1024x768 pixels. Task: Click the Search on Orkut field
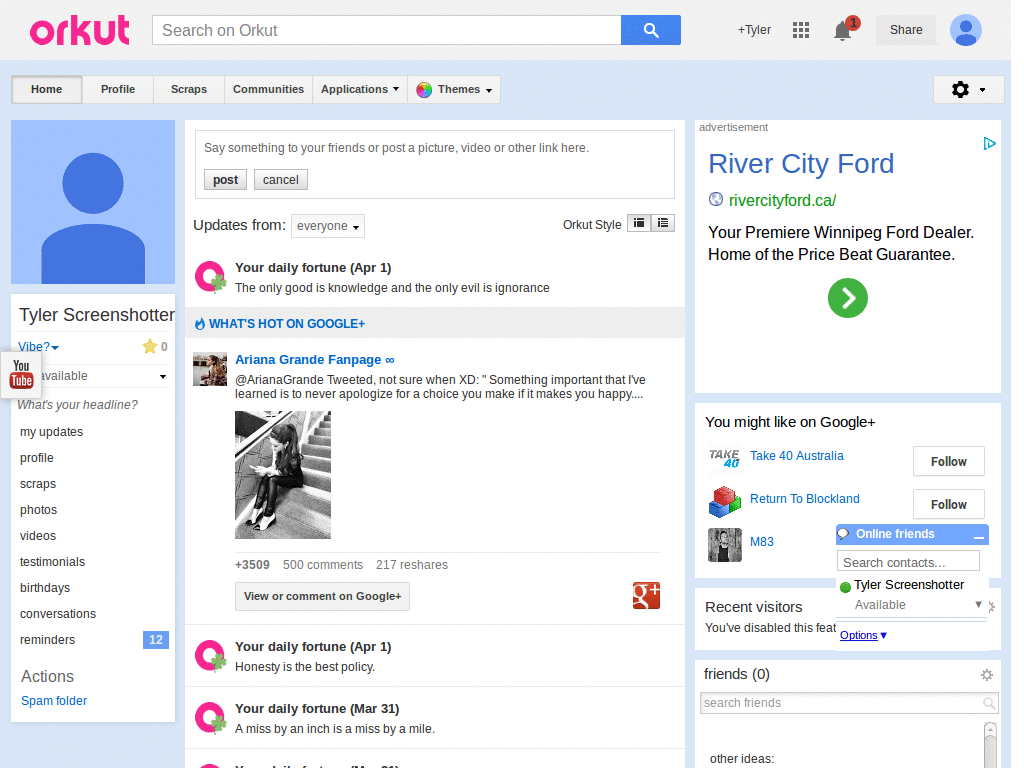[x=387, y=30]
